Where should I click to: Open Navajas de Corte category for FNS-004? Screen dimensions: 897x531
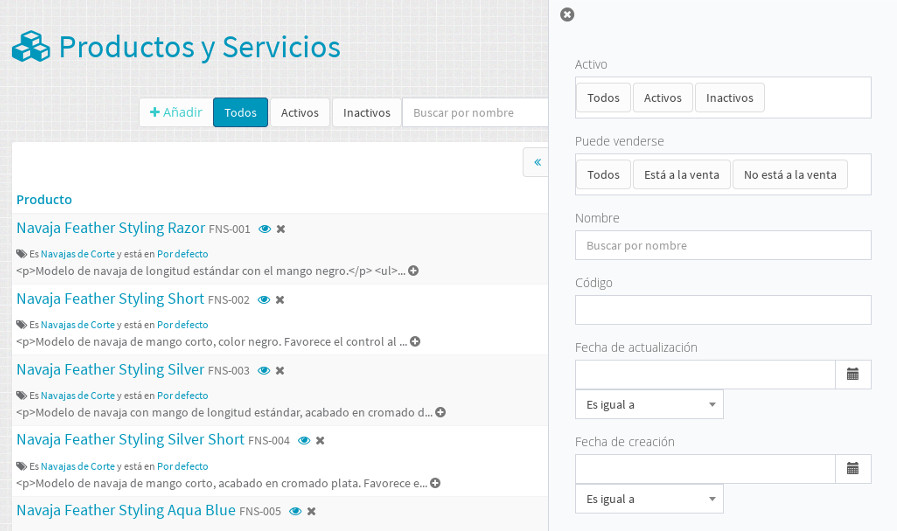[78, 467]
